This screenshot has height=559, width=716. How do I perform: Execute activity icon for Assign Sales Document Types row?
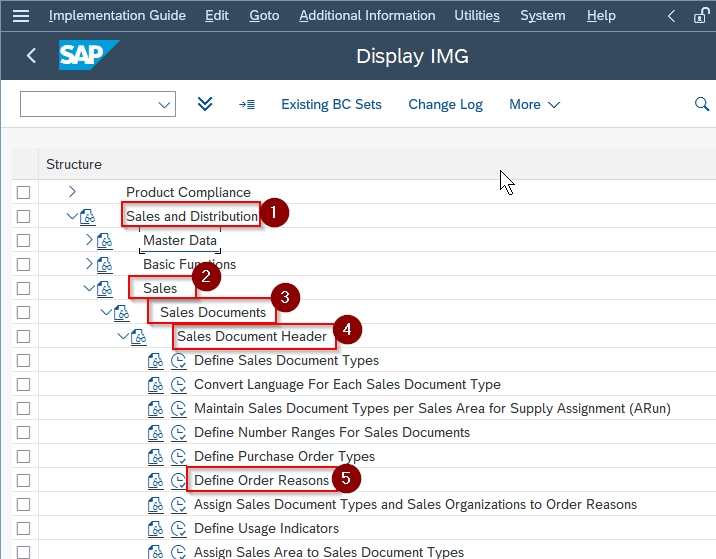179,505
